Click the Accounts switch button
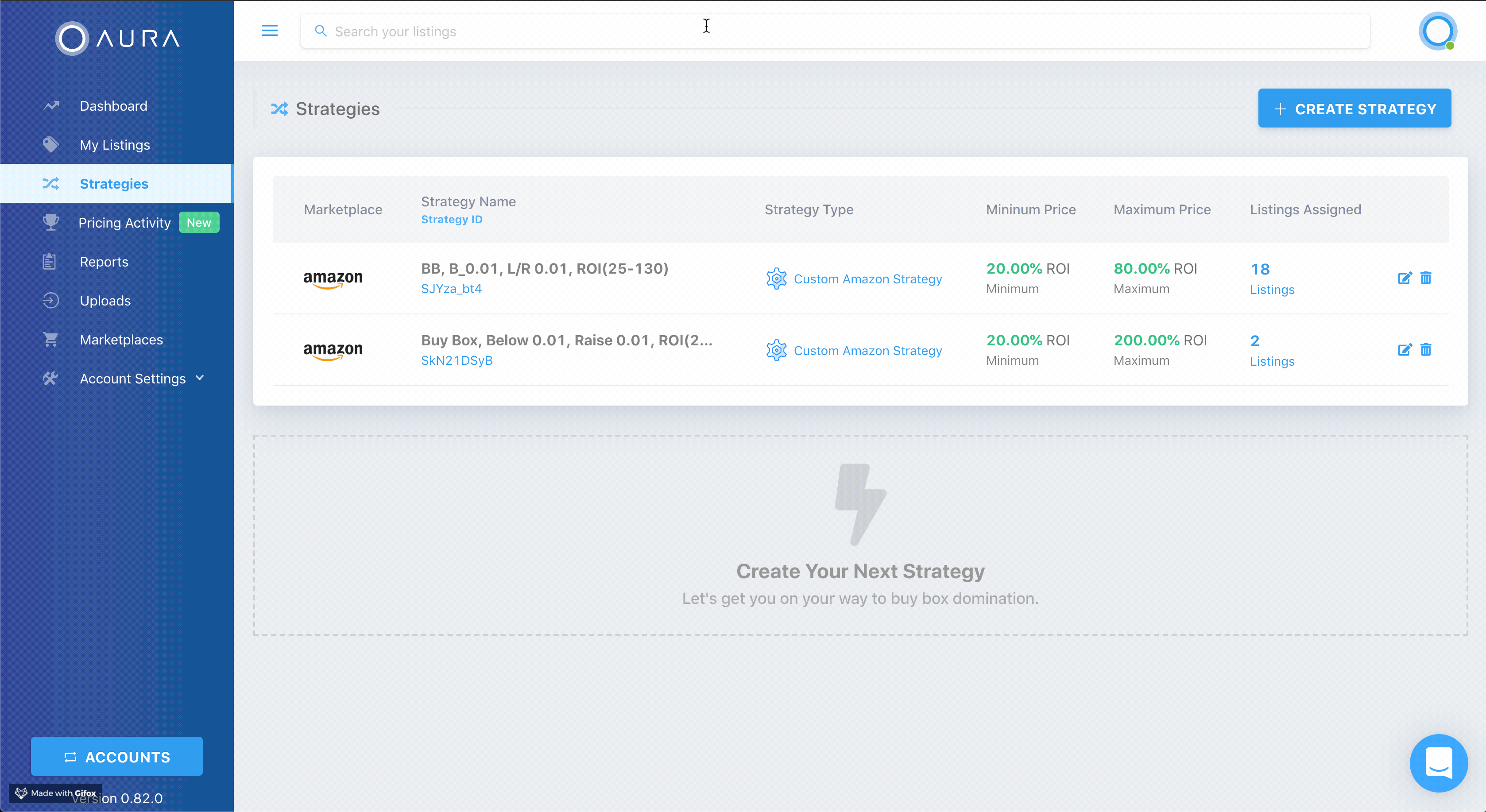Image resolution: width=1486 pixels, height=812 pixels. (116, 756)
